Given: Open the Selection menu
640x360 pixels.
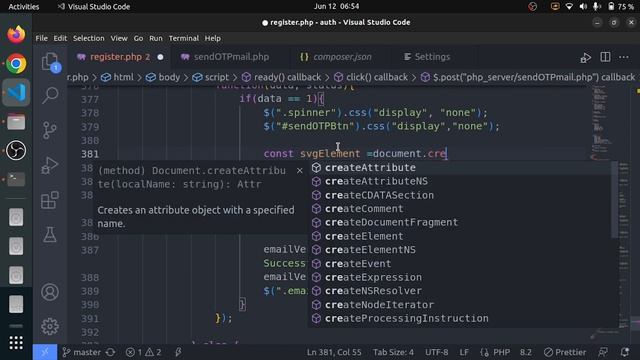Looking at the screenshot, I should tap(89, 38).
